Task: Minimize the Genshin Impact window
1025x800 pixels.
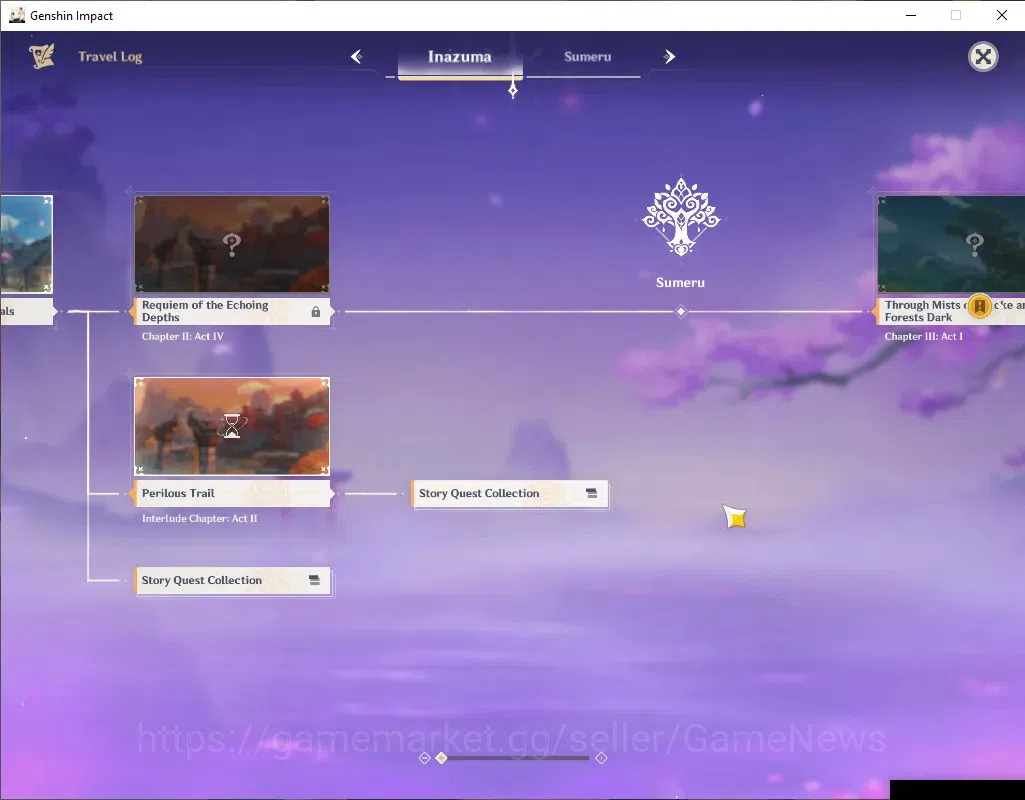Action: pos(911,15)
